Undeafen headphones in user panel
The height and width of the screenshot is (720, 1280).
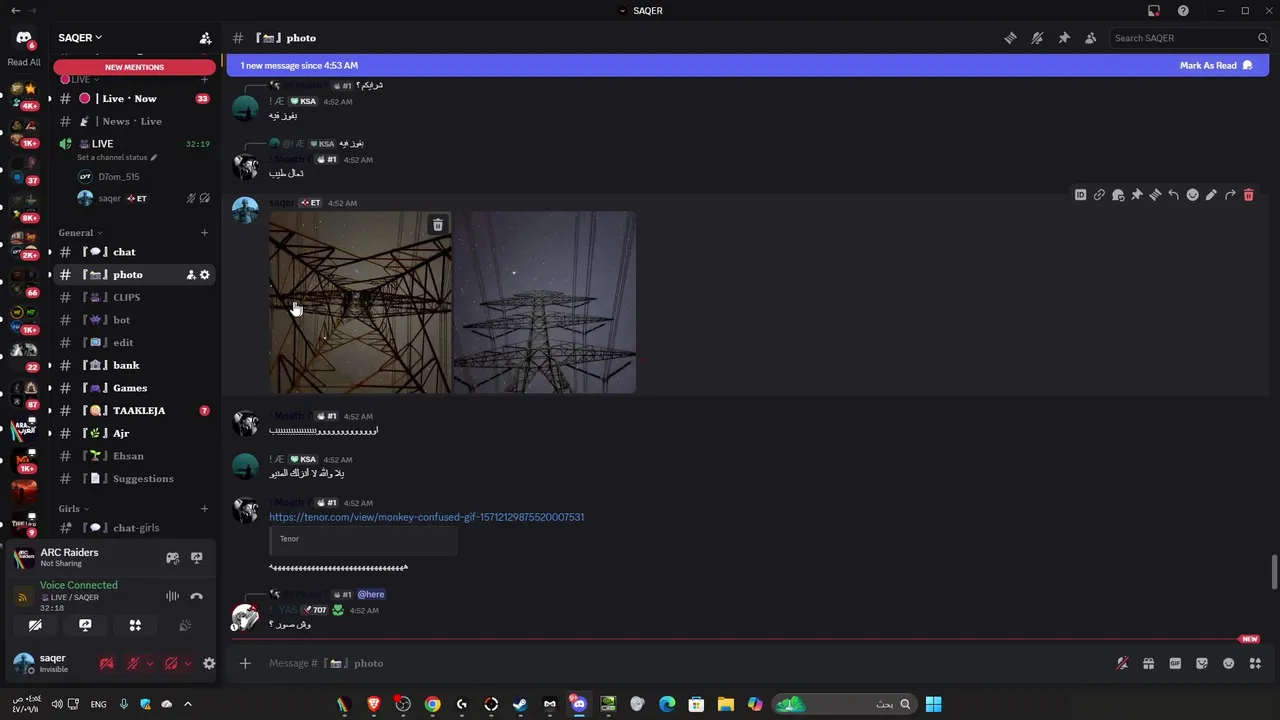coord(171,663)
